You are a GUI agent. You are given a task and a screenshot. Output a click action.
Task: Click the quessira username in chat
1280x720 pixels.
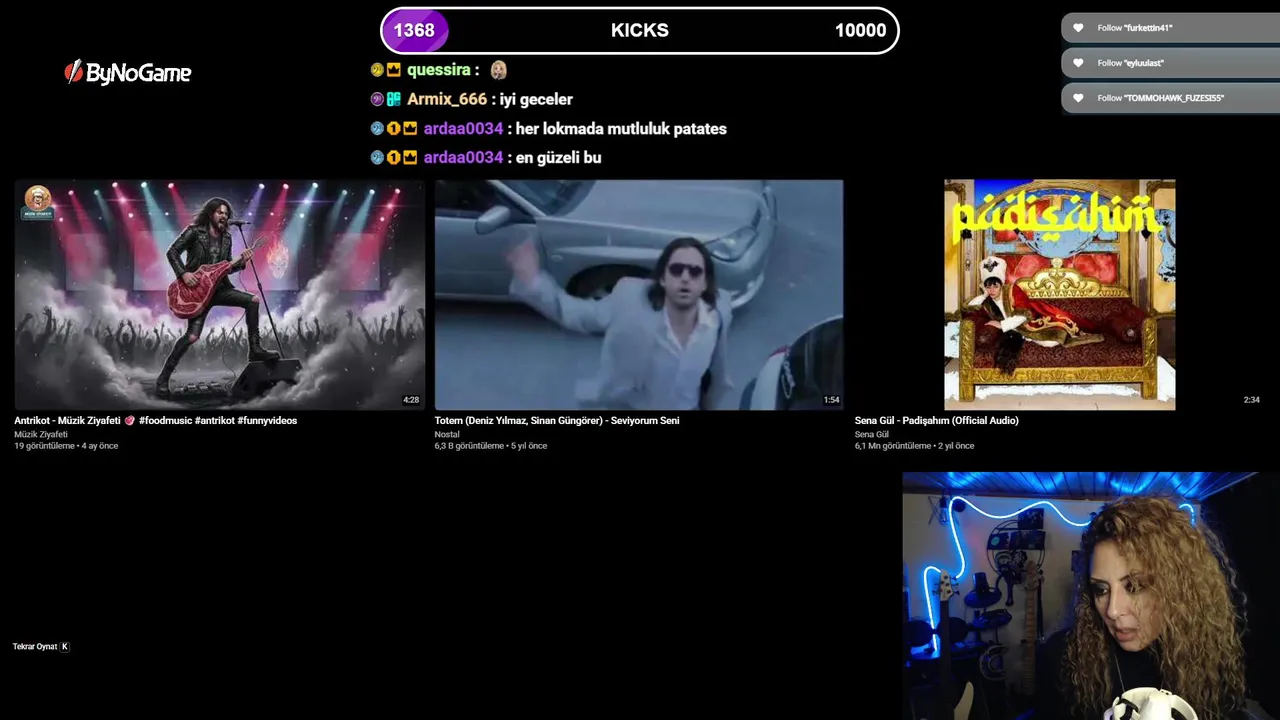439,70
